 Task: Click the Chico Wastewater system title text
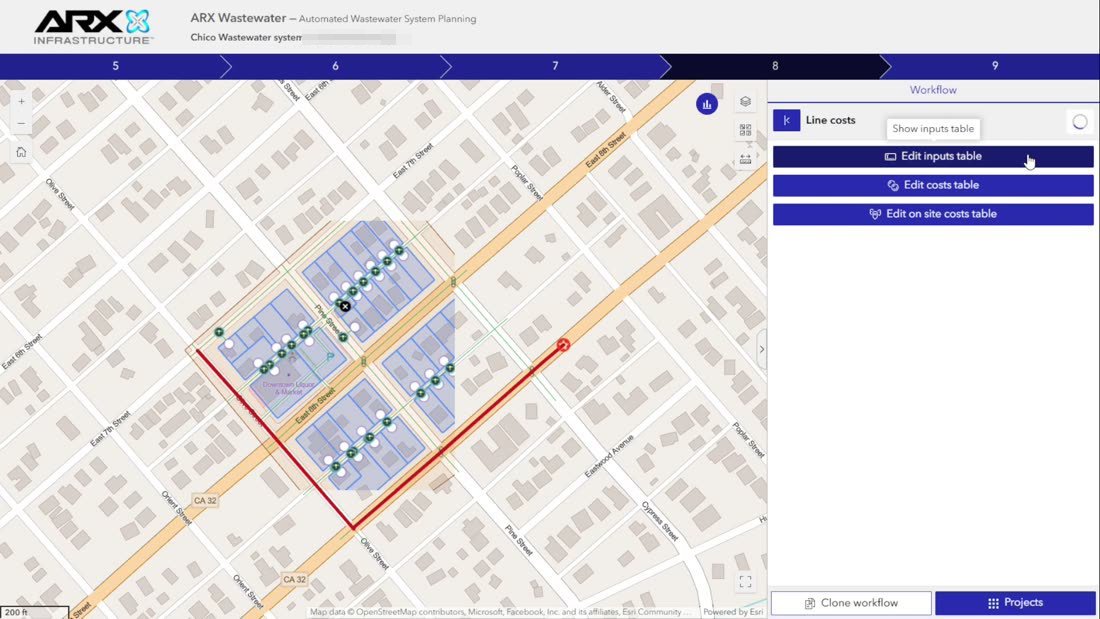[x=246, y=37]
